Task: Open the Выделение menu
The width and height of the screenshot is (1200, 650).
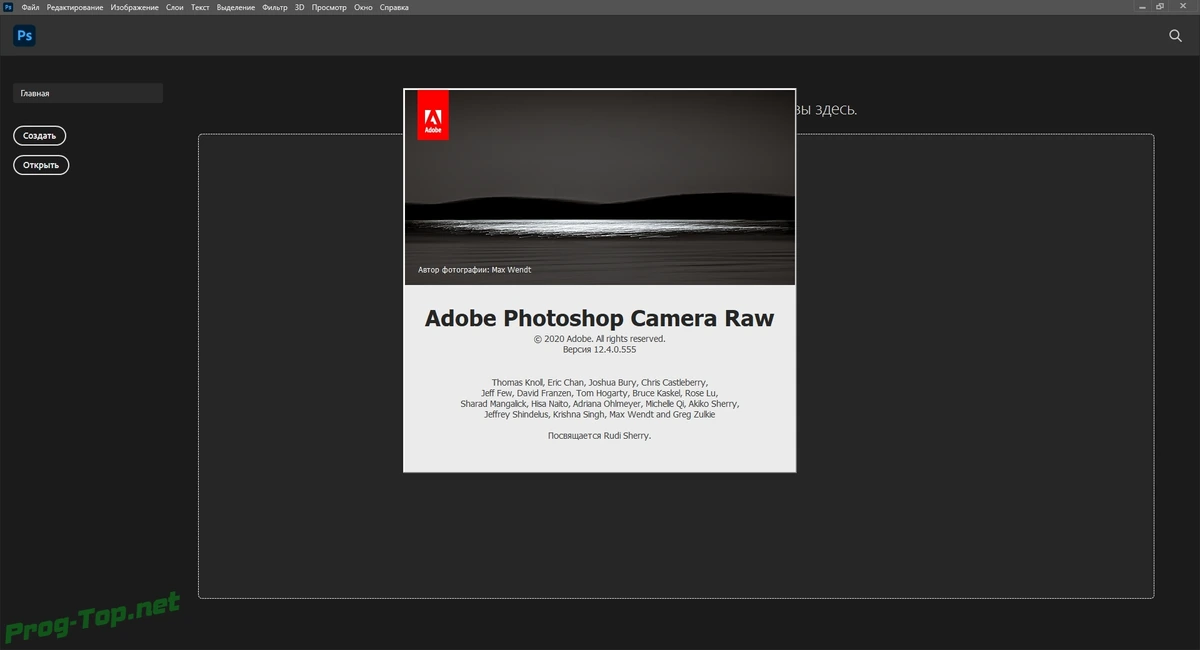Action: coord(236,7)
